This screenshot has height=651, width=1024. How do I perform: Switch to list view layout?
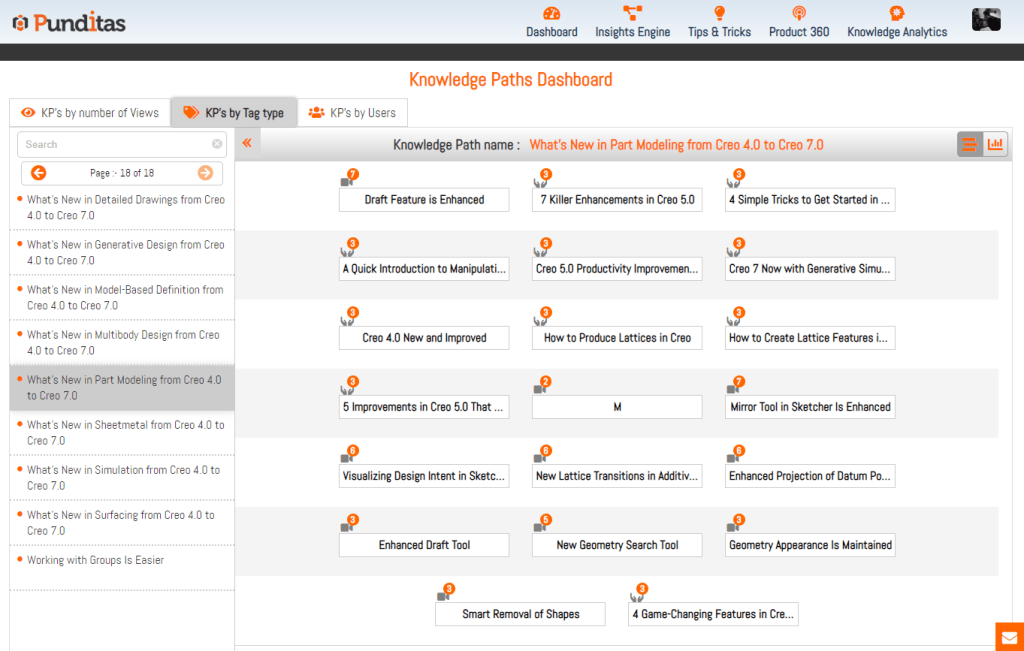click(969, 145)
